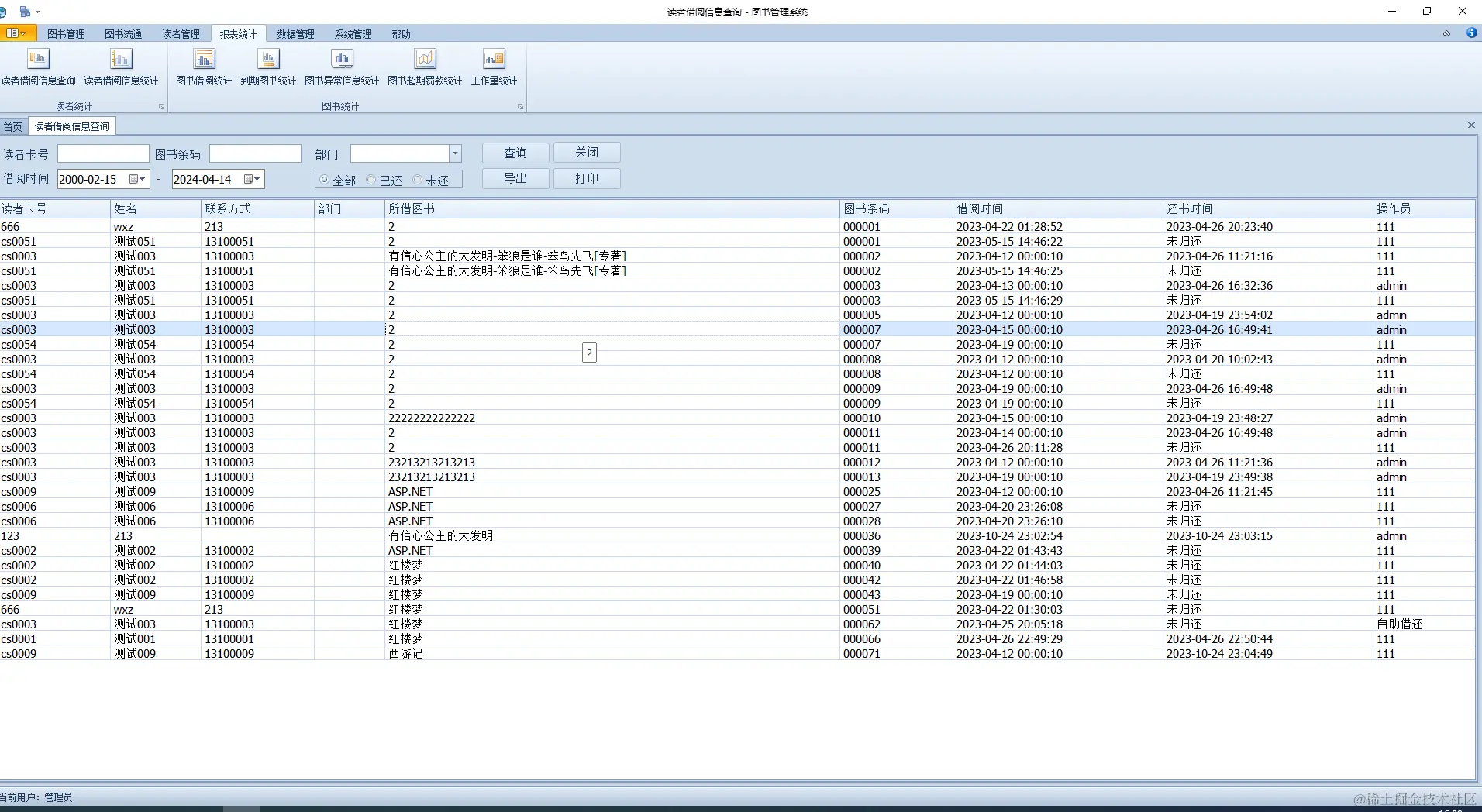This screenshot has height=812, width=1482.
Task: Select return time 2023-04-20 10:02:43
Action: (x=1268, y=359)
